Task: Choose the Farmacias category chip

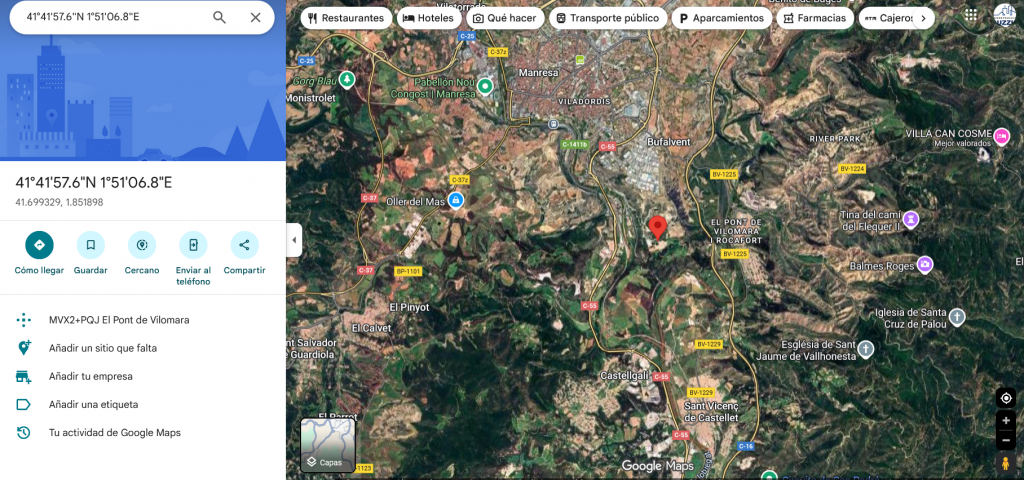Action: coord(814,18)
